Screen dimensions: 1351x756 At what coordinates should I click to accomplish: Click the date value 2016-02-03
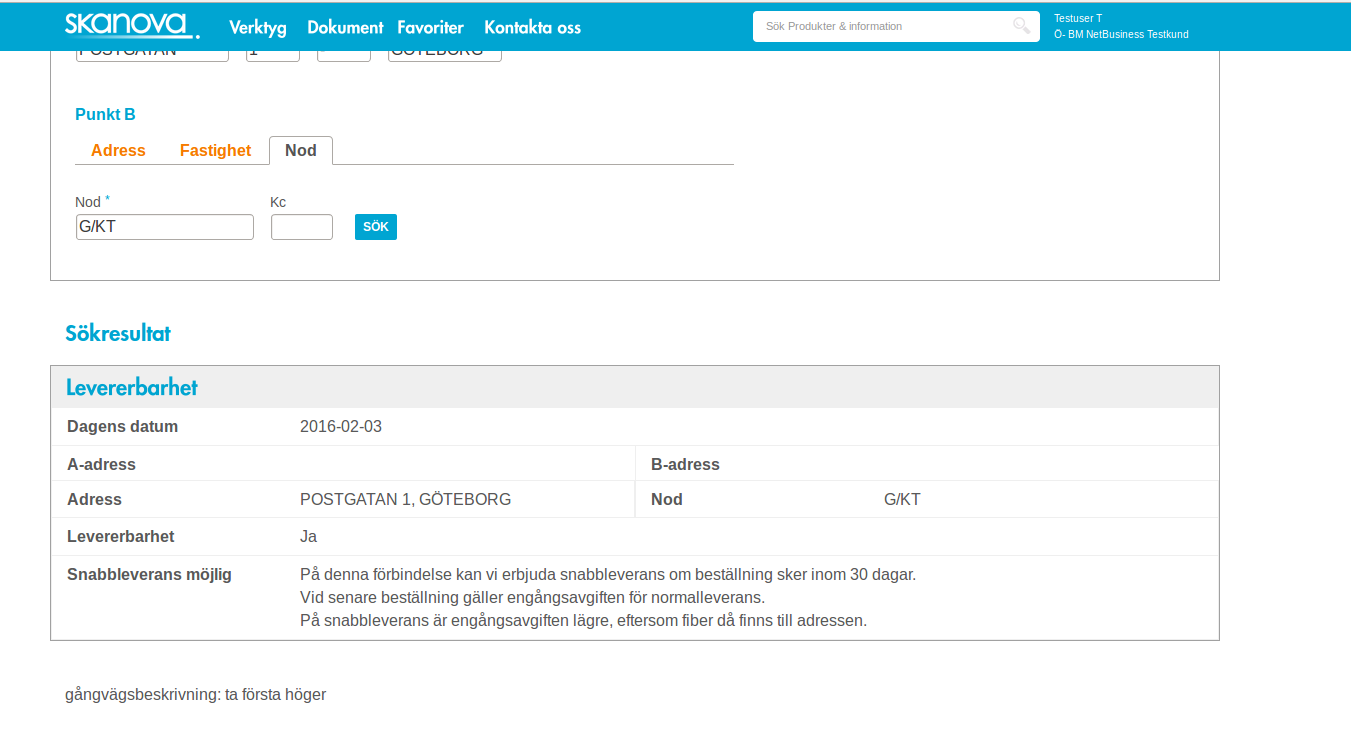[x=341, y=427]
